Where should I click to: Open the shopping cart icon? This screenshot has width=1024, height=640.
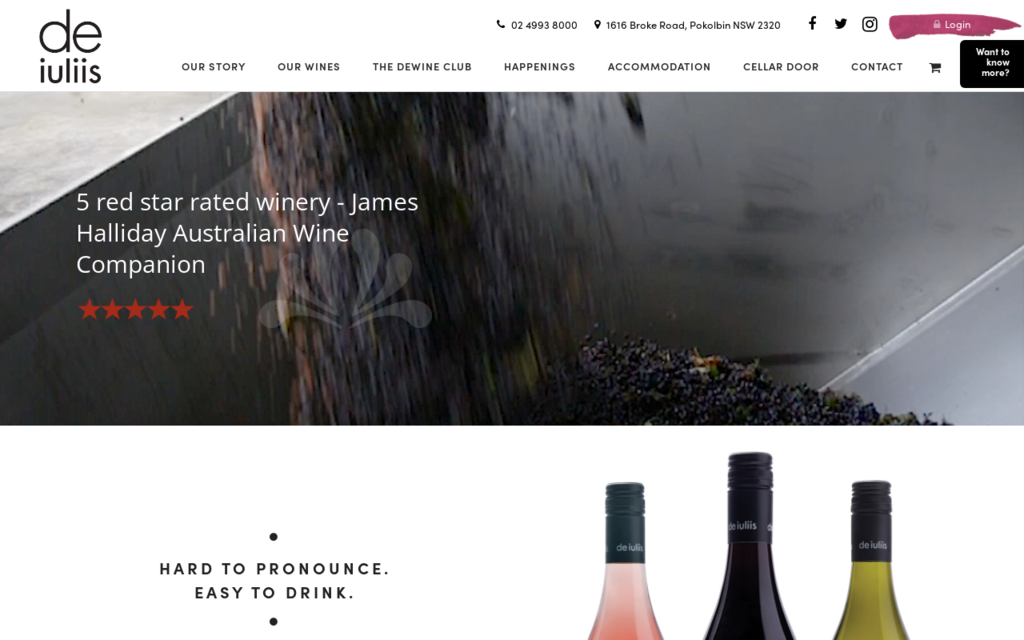tap(935, 67)
